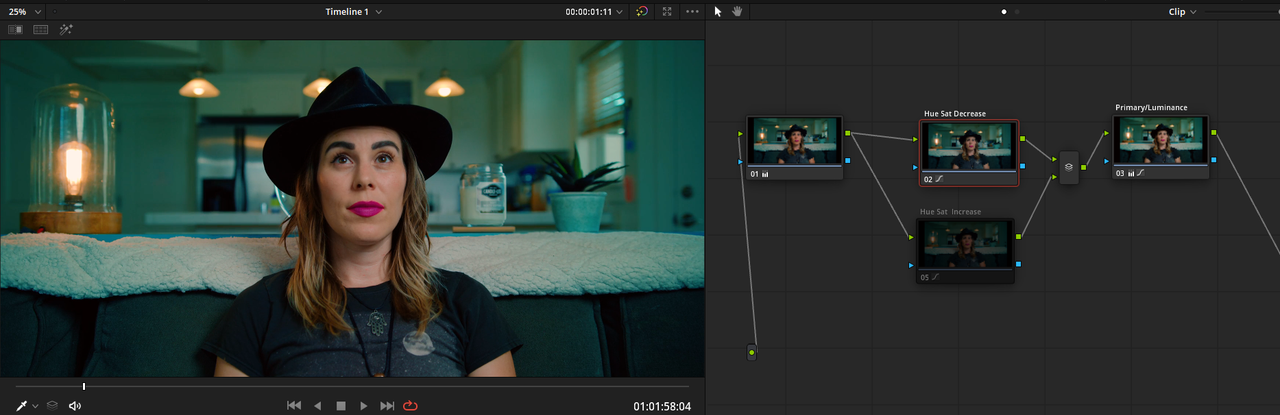Click node 05 green RGB output connector
1280x415 pixels.
click(1019, 236)
